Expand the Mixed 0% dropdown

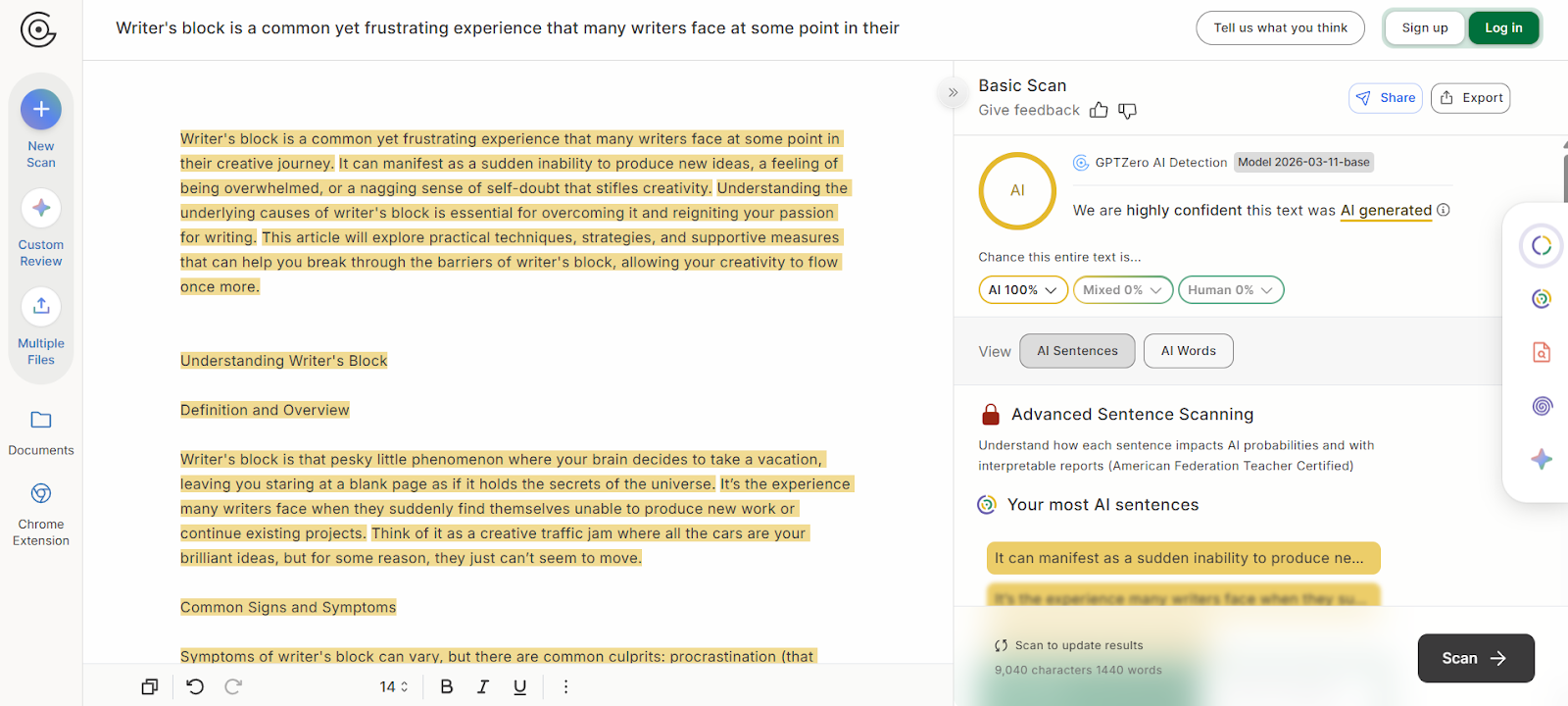click(1123, 290)
